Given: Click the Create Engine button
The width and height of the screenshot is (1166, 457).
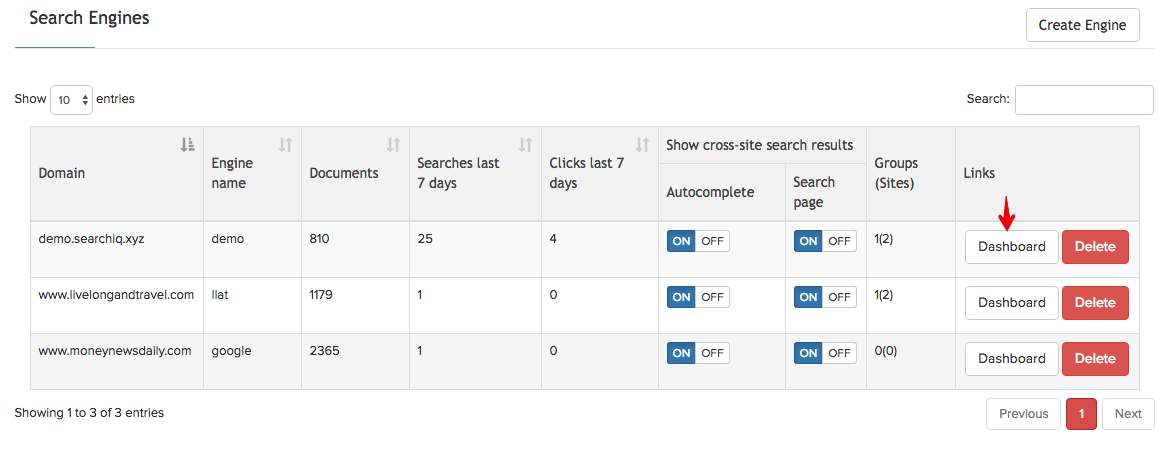Looking at the screenshot, I should coord(1083,25).
